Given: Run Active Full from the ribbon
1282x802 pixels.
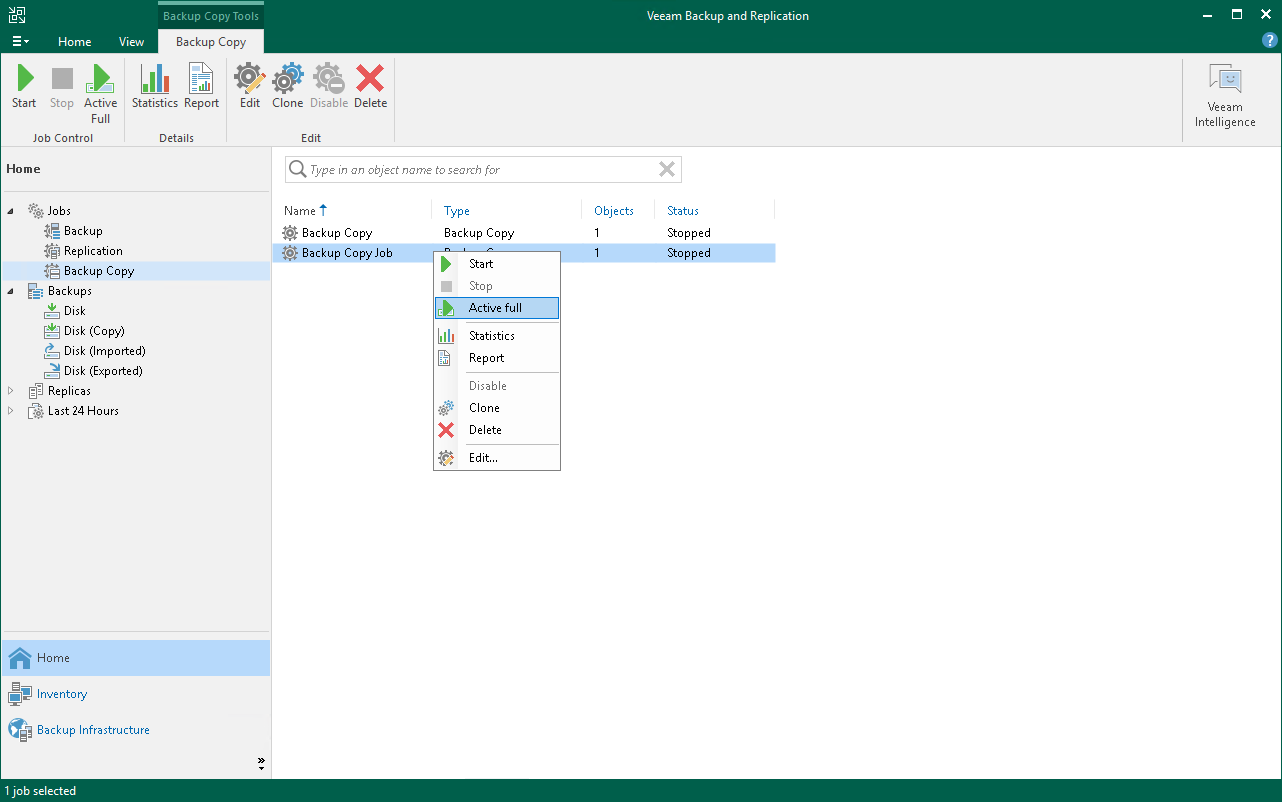Looking at the screenshot, I should coord(100,94).
